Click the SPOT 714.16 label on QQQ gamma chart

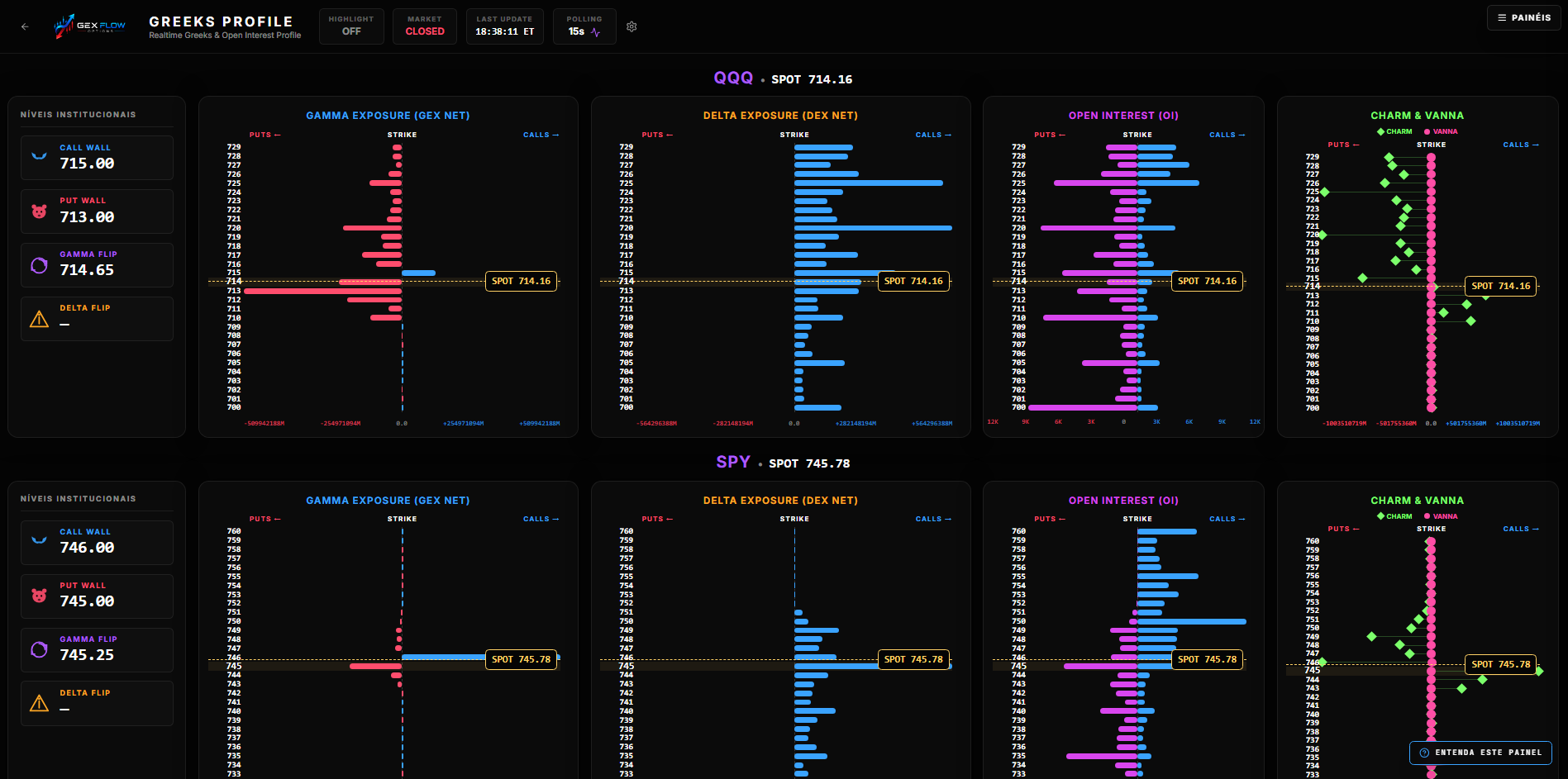(x=521, y=281)
